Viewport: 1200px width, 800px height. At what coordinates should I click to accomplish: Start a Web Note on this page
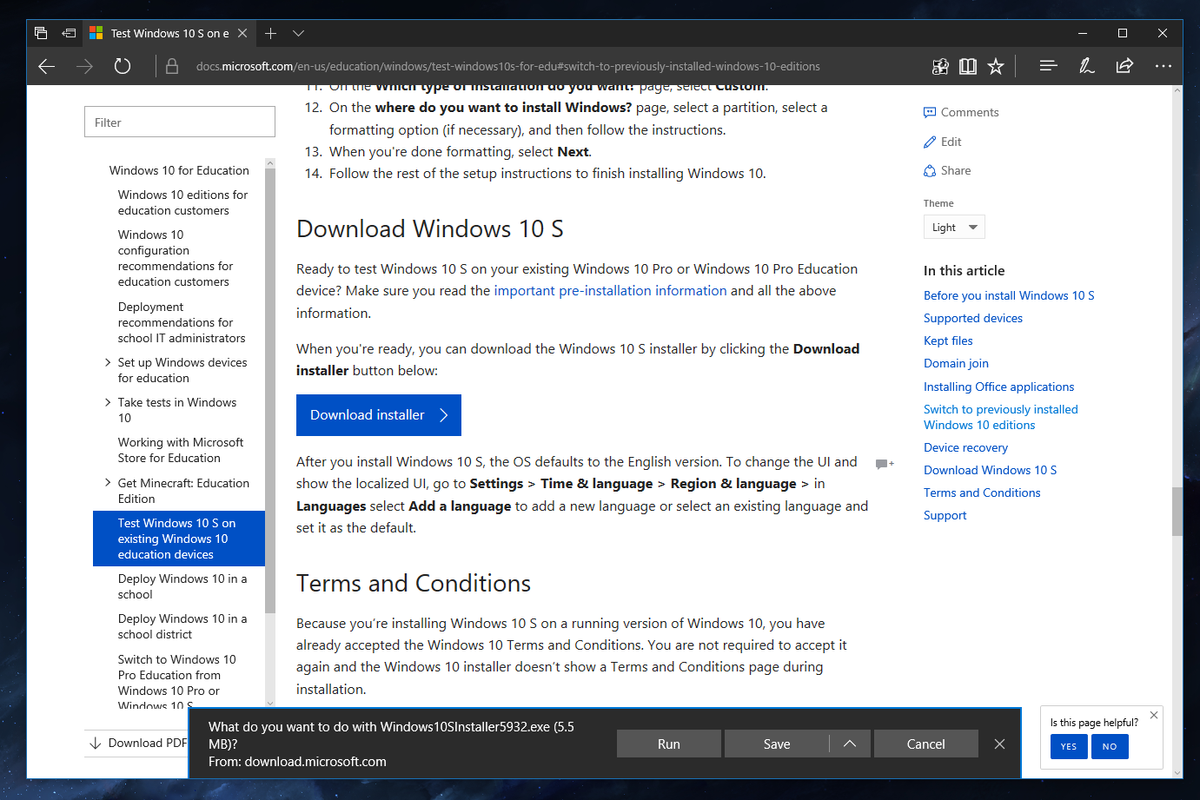[1086, 65]
